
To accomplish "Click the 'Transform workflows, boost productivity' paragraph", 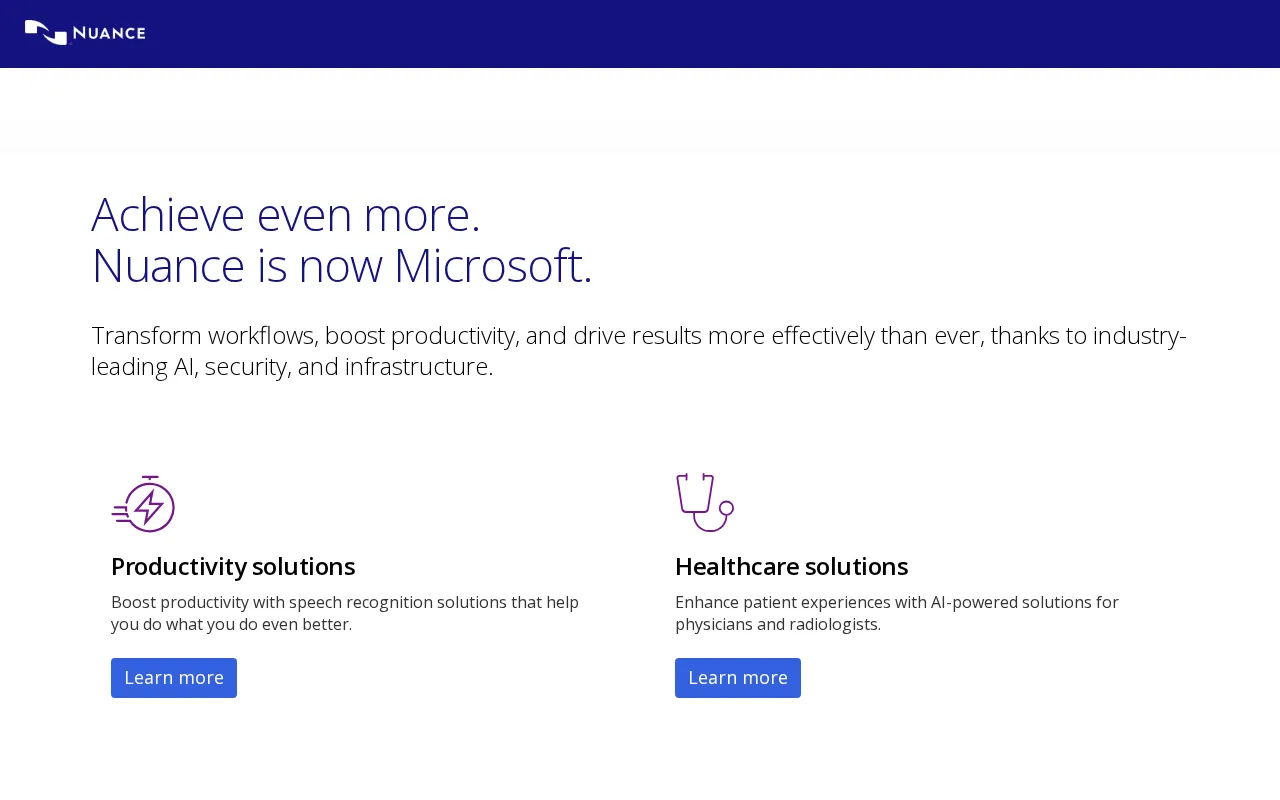I will click(x=639, y=350).
